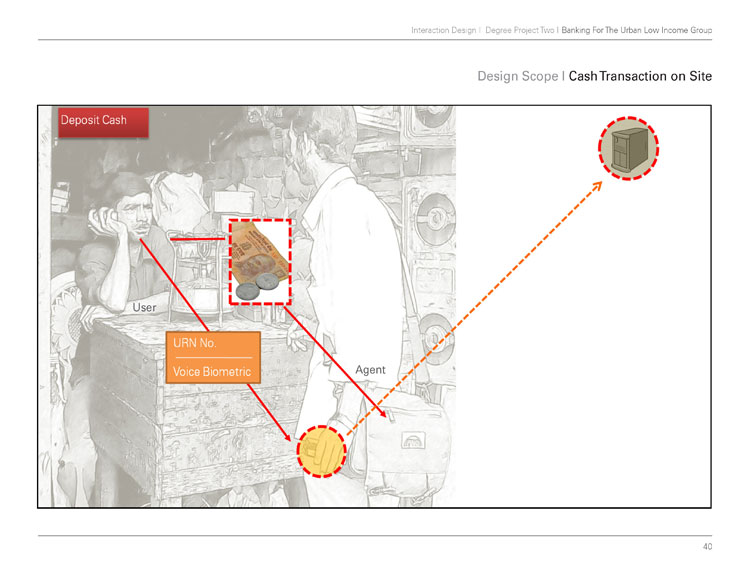This screenshot has width=750, height=563.
Task: Select the server icon in red dashed circle
Action: tap(629, 148)
